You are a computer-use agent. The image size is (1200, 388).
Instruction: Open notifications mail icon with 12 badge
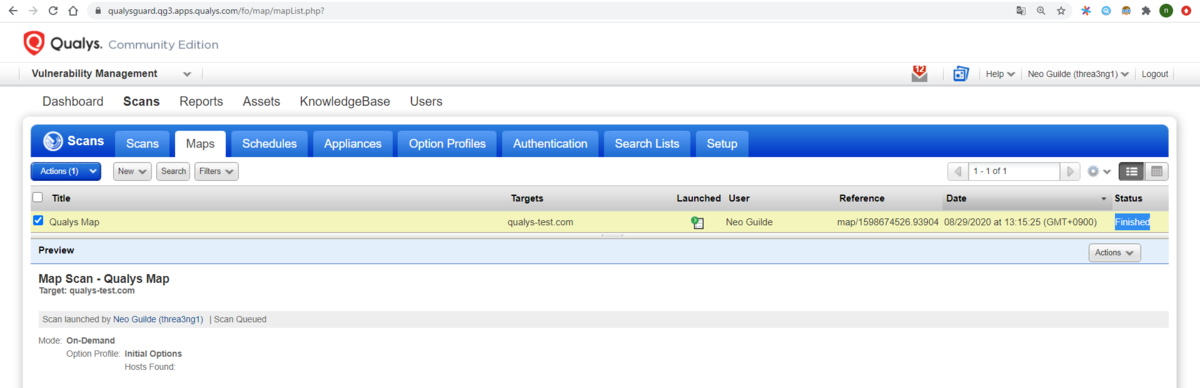coord(919,73)
